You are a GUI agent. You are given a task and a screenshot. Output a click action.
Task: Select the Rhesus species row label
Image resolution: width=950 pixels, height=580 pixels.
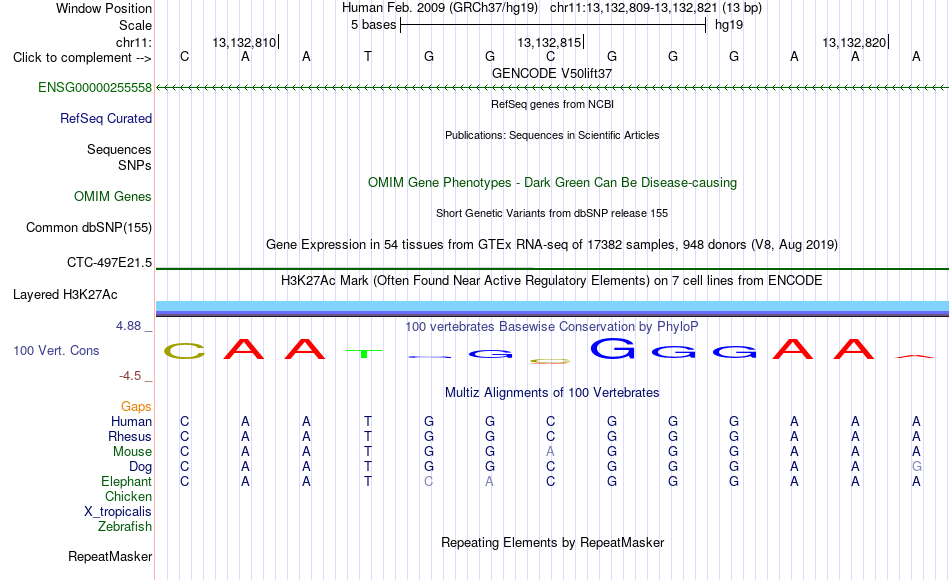130,436
